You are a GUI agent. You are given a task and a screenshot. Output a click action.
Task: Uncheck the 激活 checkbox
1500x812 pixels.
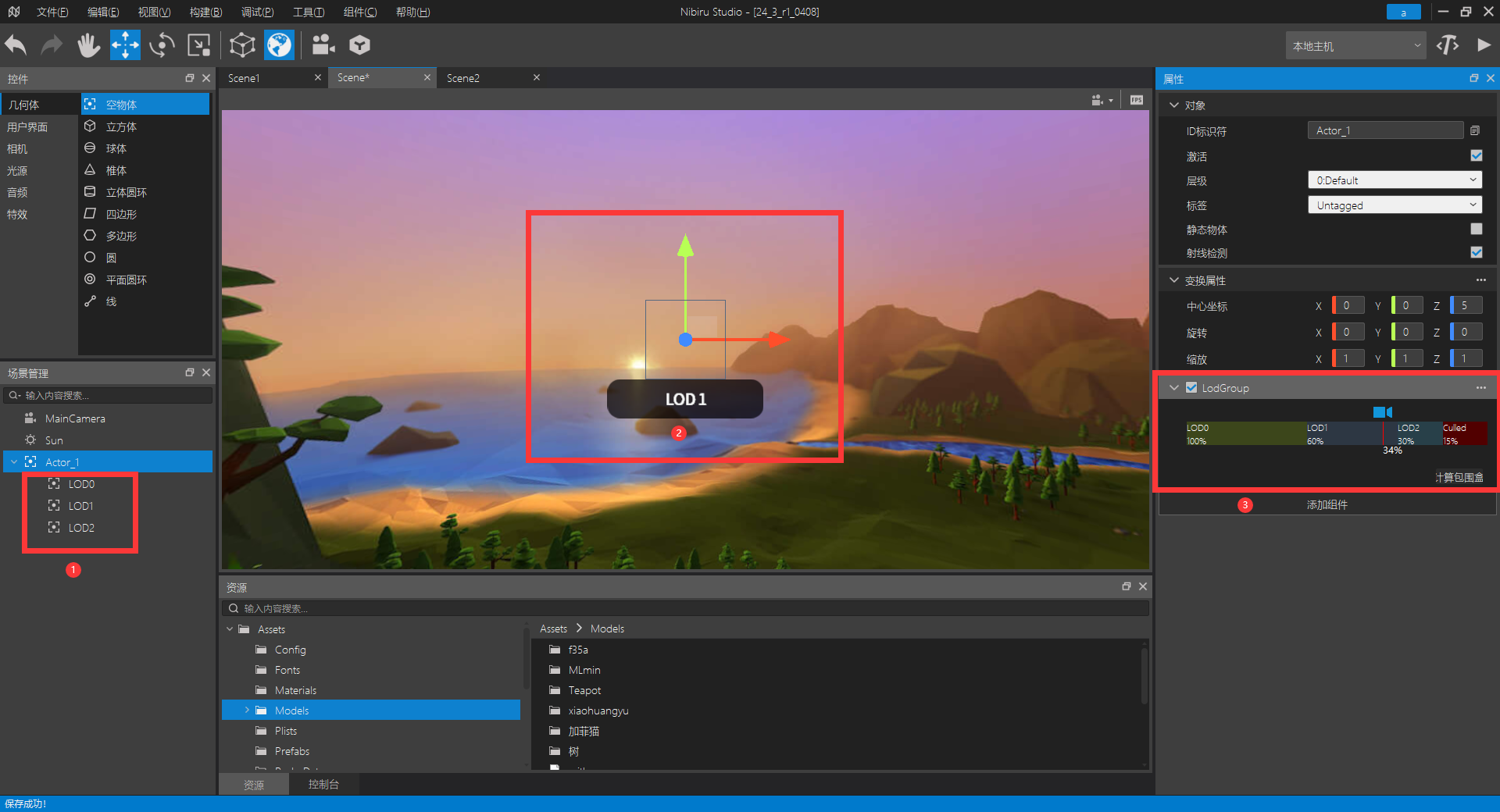click(x=1476, y=156)
